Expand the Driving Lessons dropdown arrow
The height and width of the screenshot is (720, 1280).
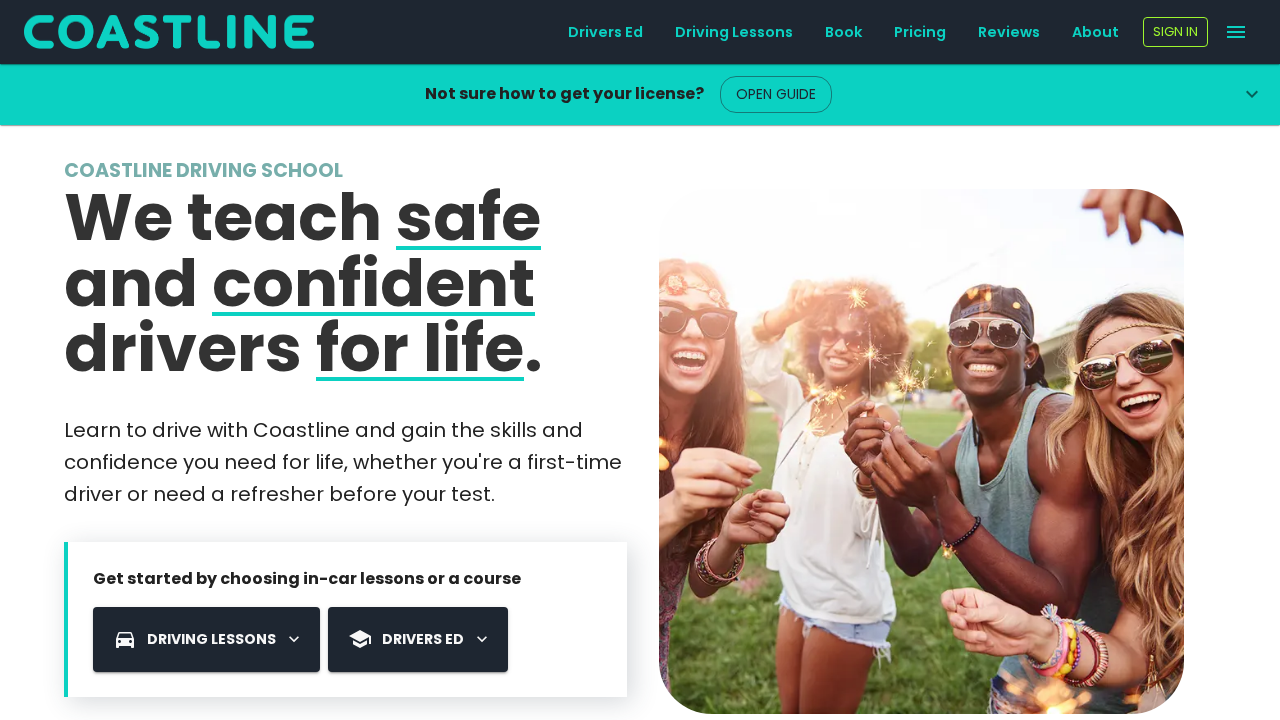click(294, 639)
